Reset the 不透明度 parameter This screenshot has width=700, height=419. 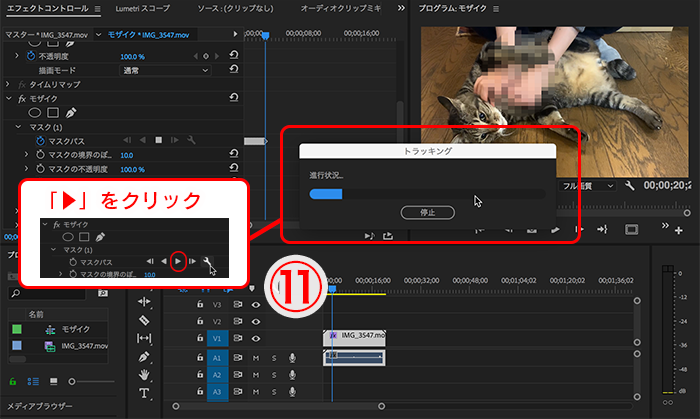coord(232,57)
